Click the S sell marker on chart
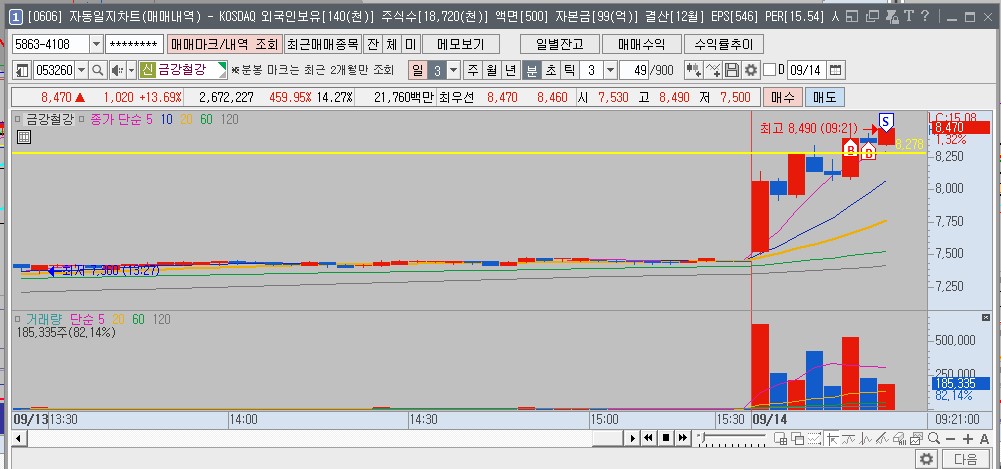The height and width of the screenshot is (469, 1001). pos(885,121)
